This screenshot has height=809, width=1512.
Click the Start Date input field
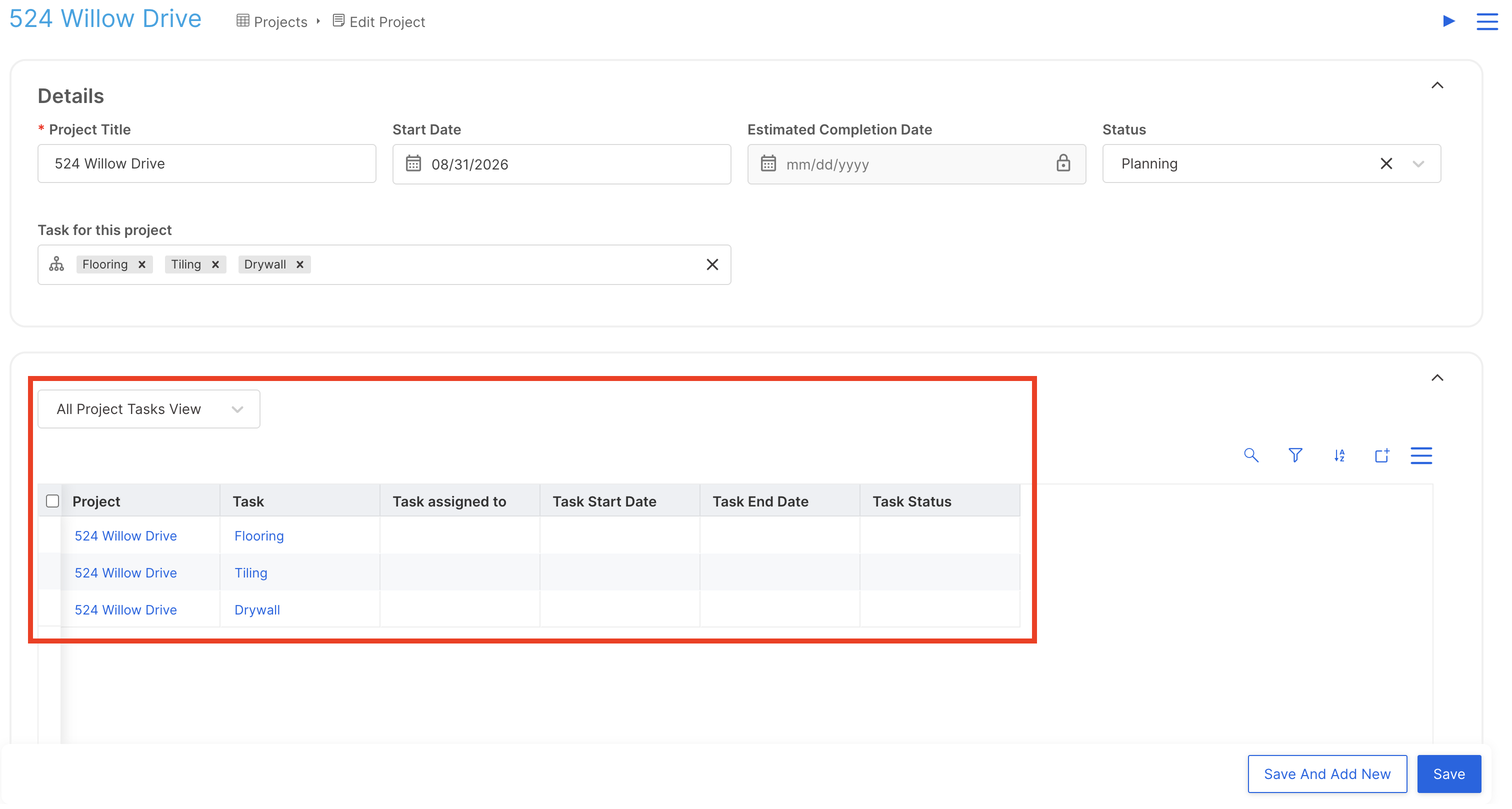561,164
